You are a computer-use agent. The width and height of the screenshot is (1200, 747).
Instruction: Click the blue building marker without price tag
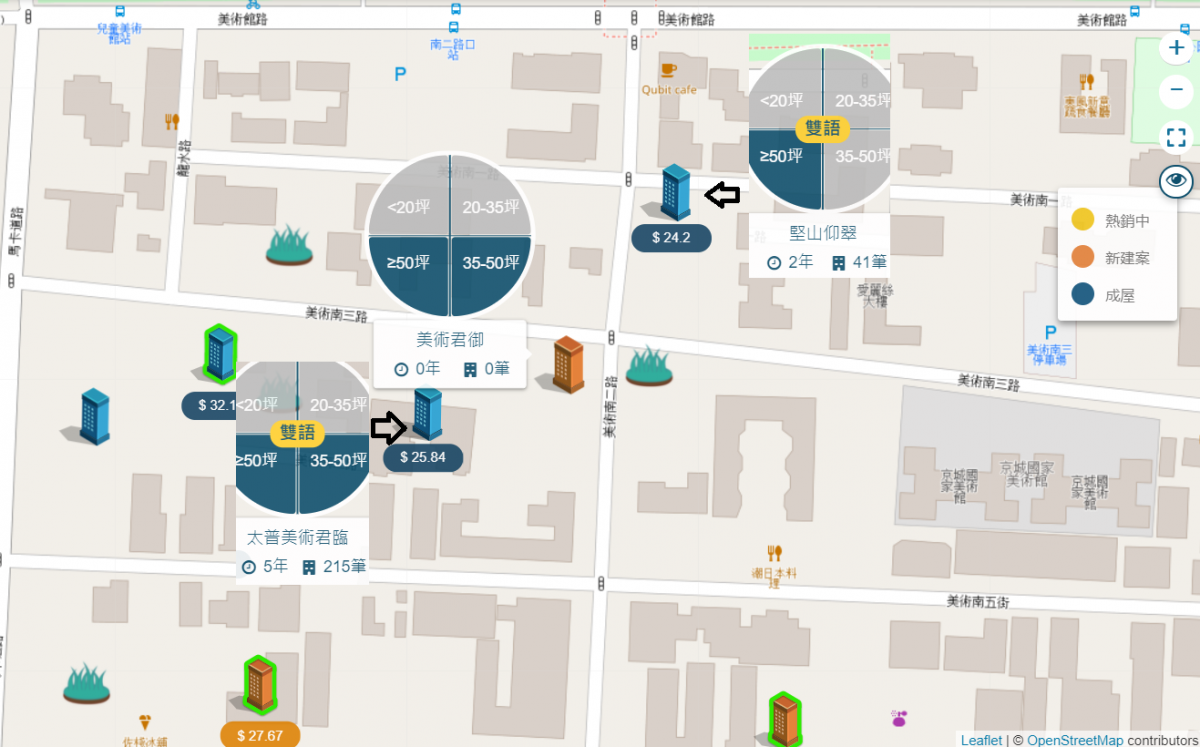(95, 416)
